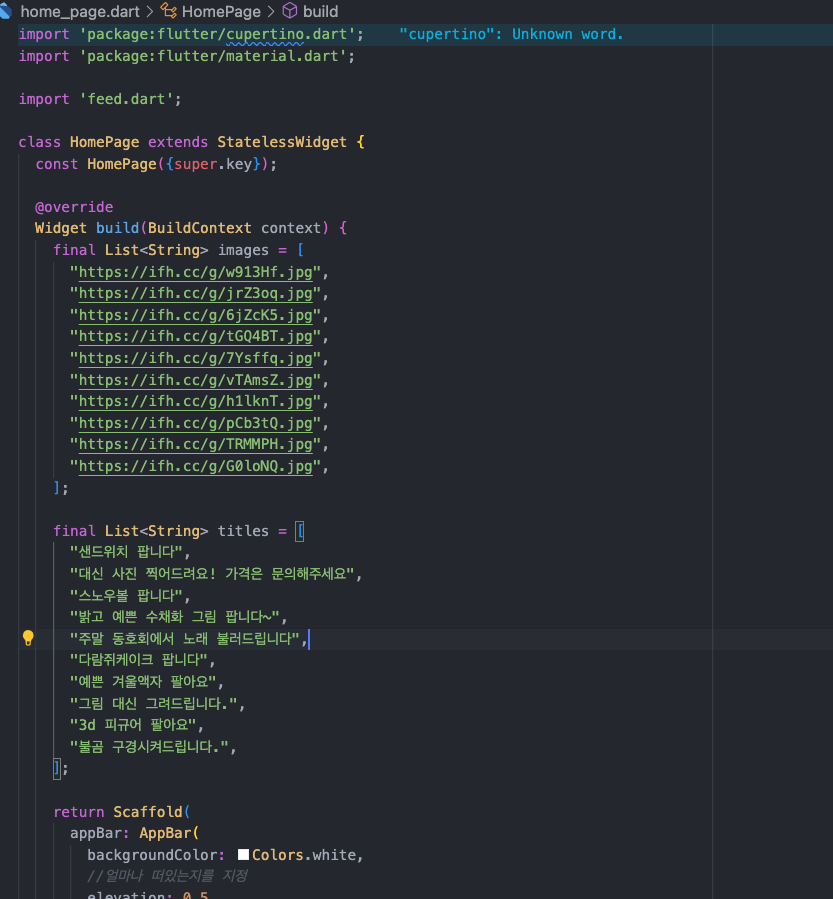Click the Korean comment under backgroundColor
The image size is (833, 899).
click(x=167, y=876)
